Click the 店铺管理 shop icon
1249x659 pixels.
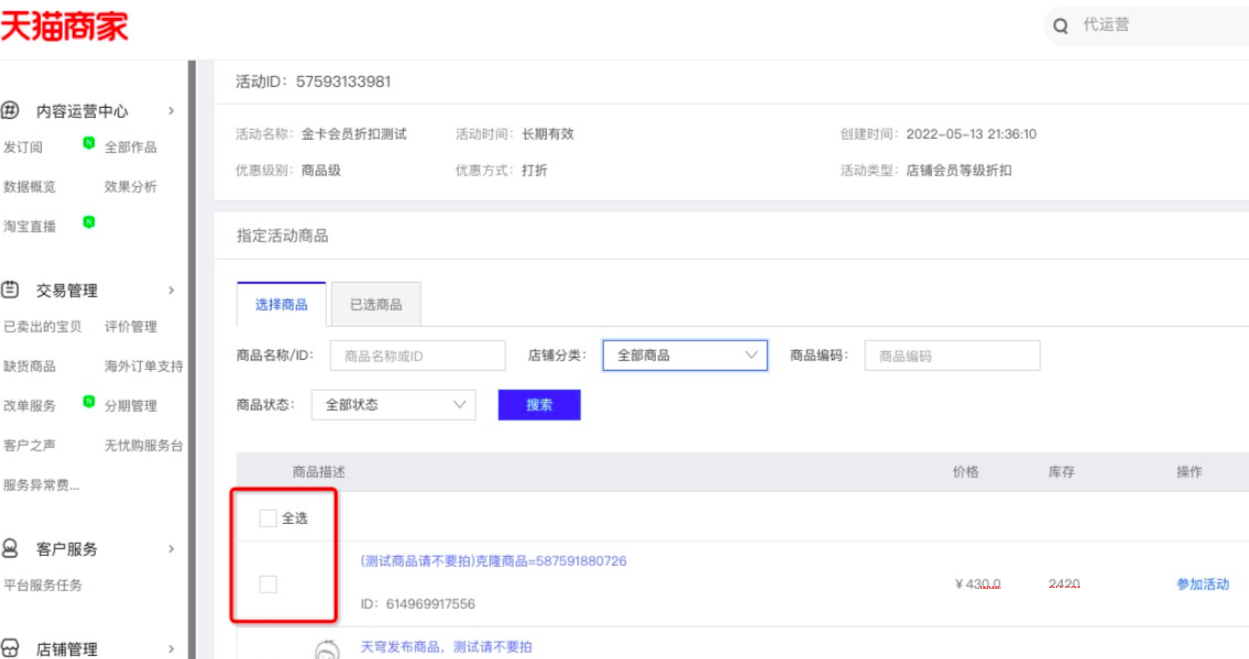tap(11, 648)
